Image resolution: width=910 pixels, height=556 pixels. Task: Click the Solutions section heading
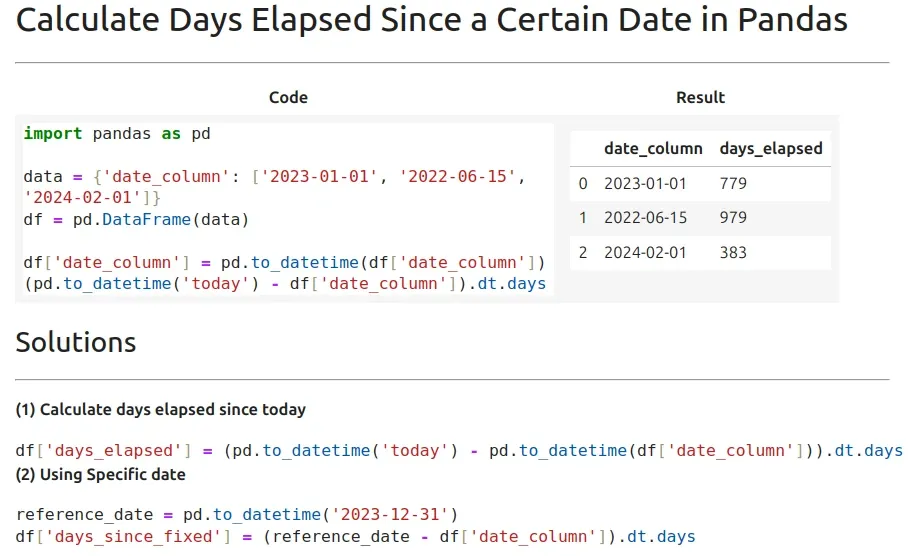click(75, 342)
